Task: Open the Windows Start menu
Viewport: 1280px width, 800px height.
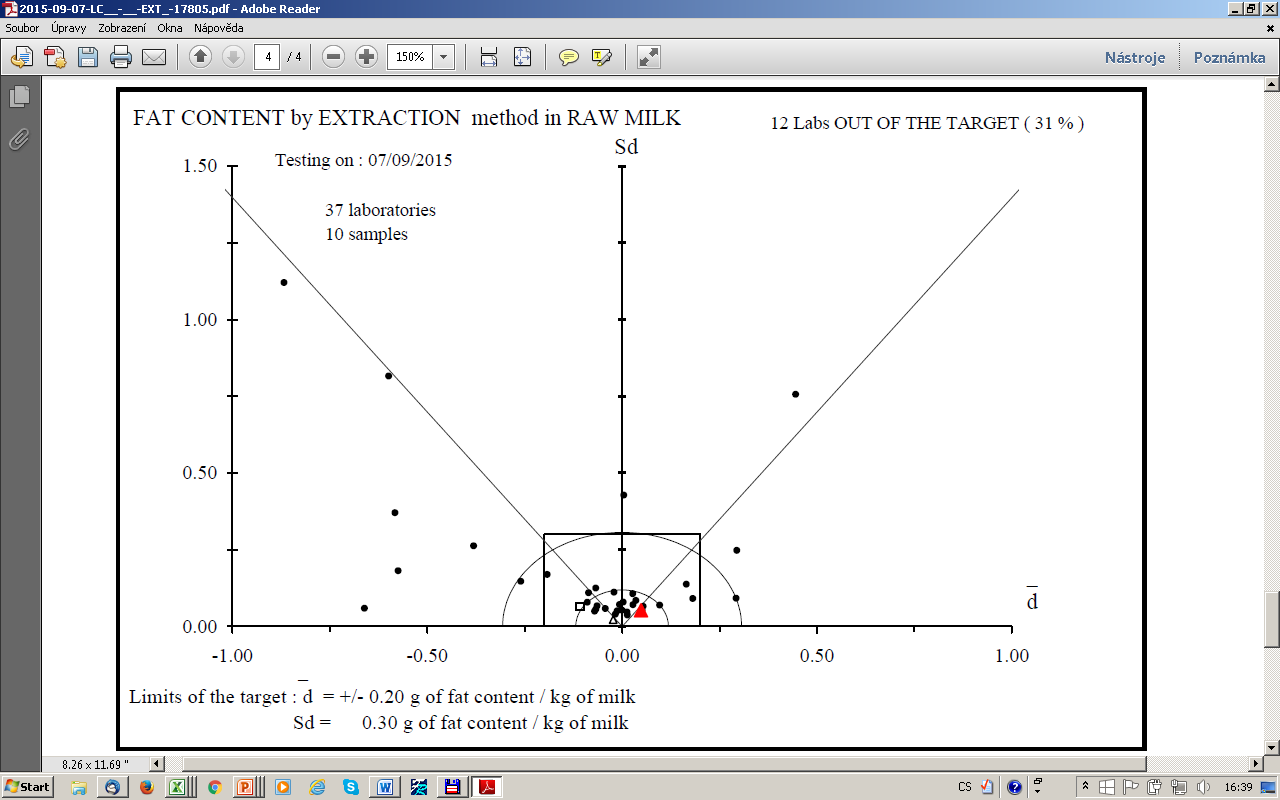Action: (28, 786)
